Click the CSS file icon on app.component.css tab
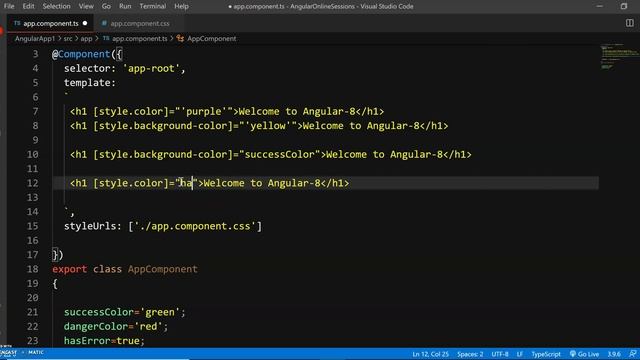Viewport: 640px width, 360px height. coord(104,23)
